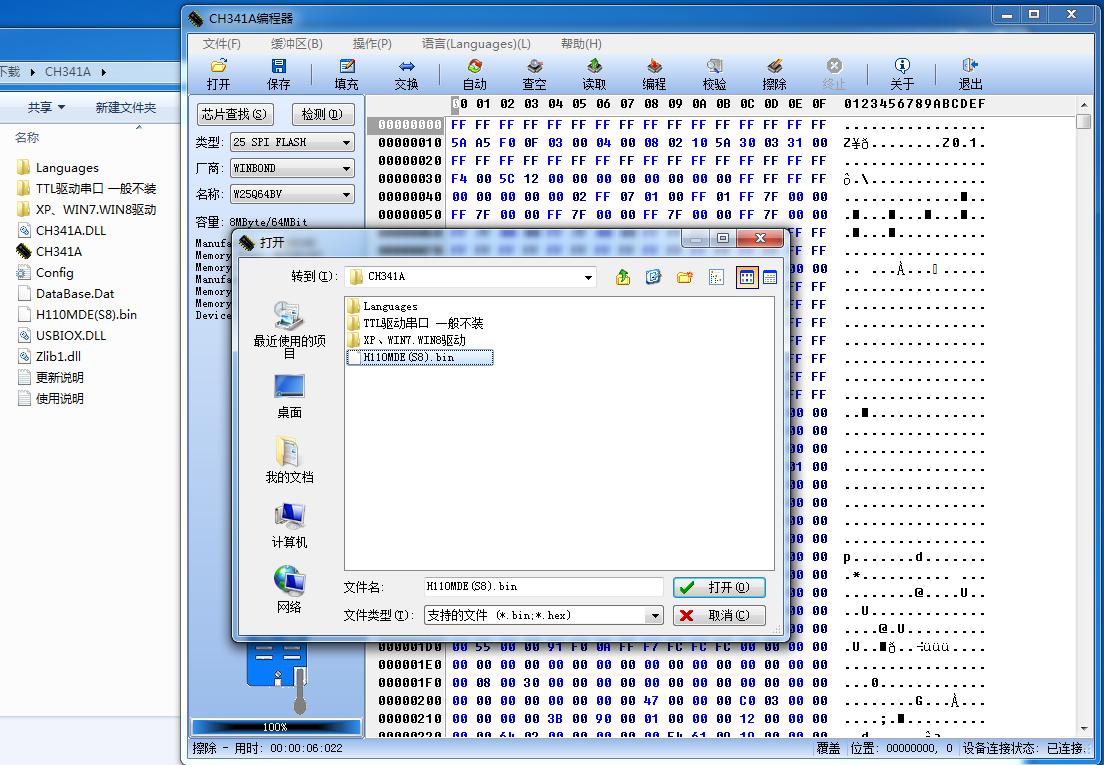Create new folder icon in open dialog
This screenshot has height=765, width=1104.
tap(685, 277)
